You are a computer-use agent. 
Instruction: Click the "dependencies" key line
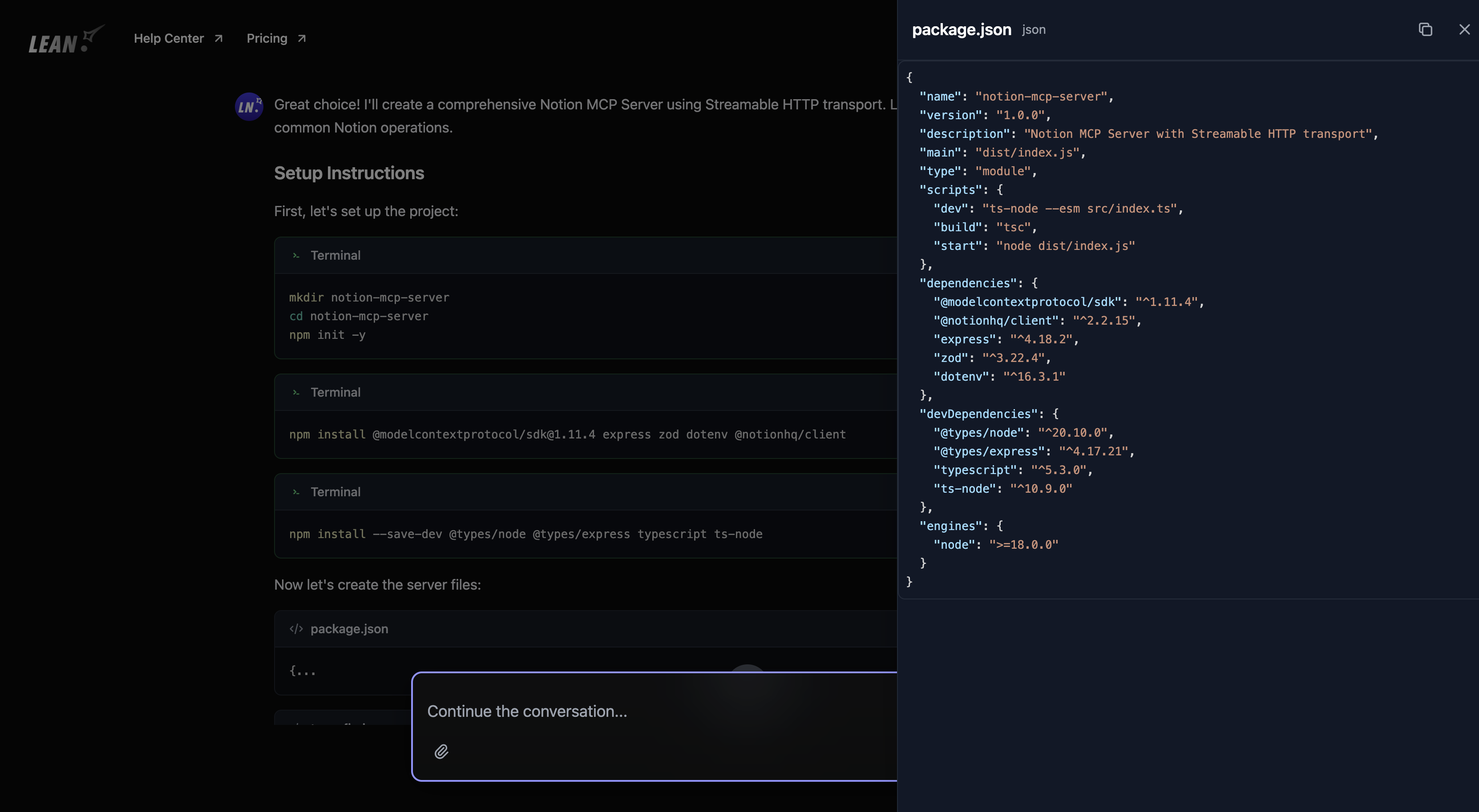pos(978,283)
